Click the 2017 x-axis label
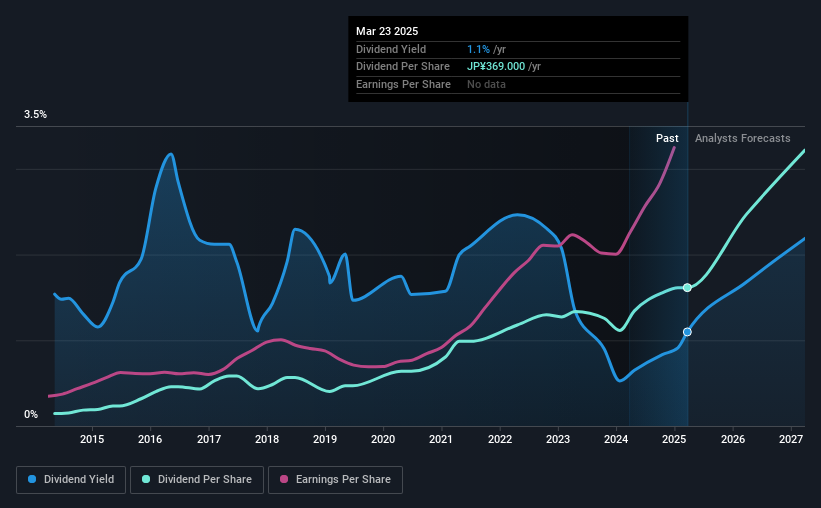This screenshot has width=821, height=508. 208,439
